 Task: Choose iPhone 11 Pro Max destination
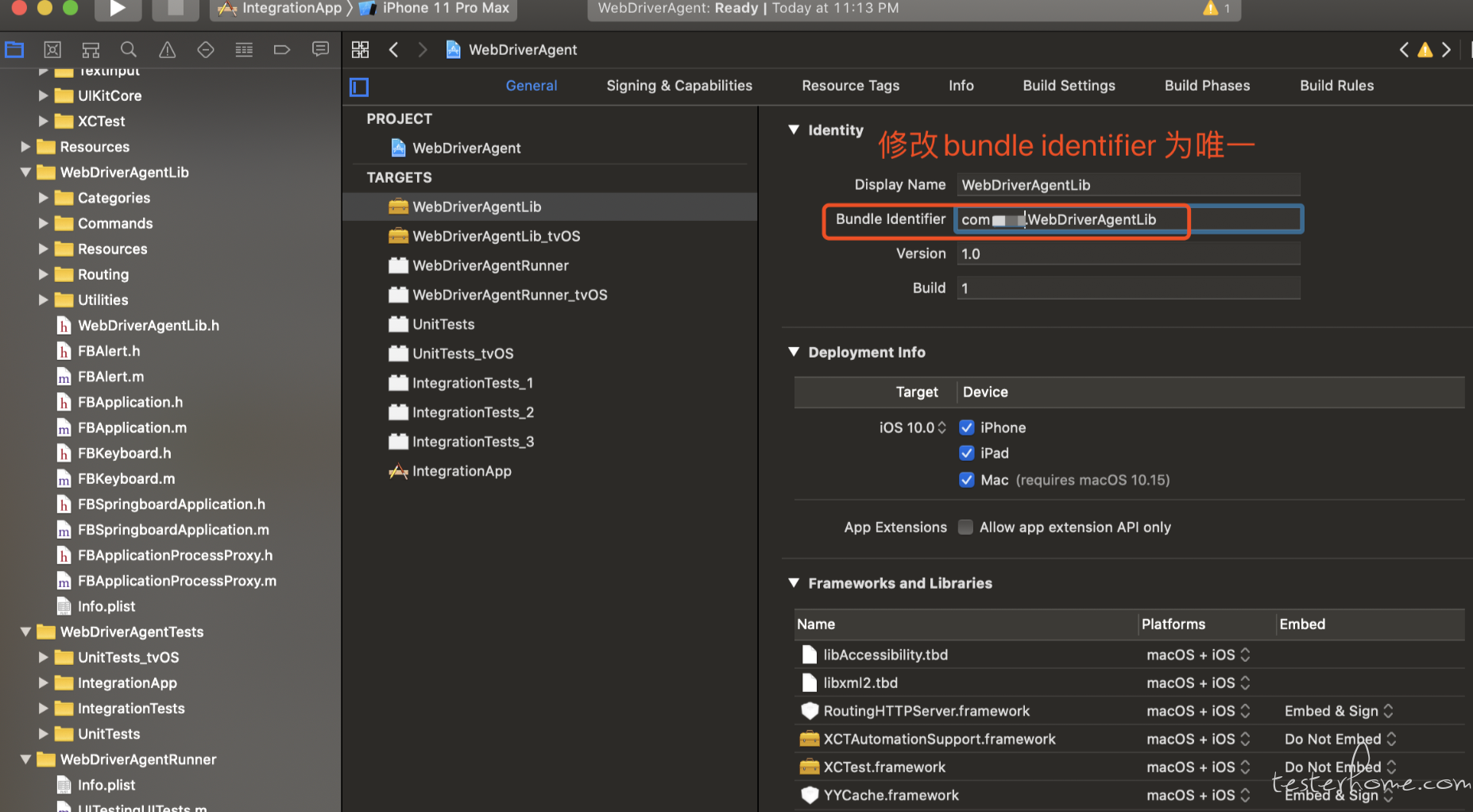pos(435,9)
